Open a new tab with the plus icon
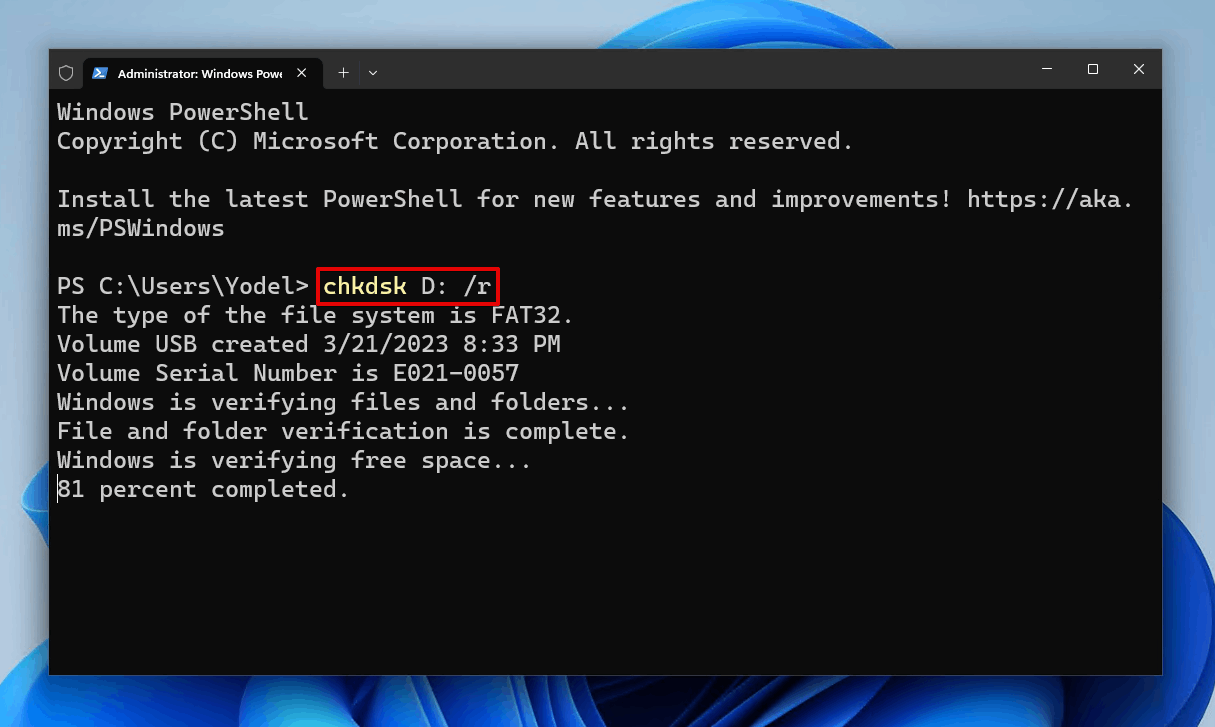This screenshot has width=1215, height=727. point(344,72)
